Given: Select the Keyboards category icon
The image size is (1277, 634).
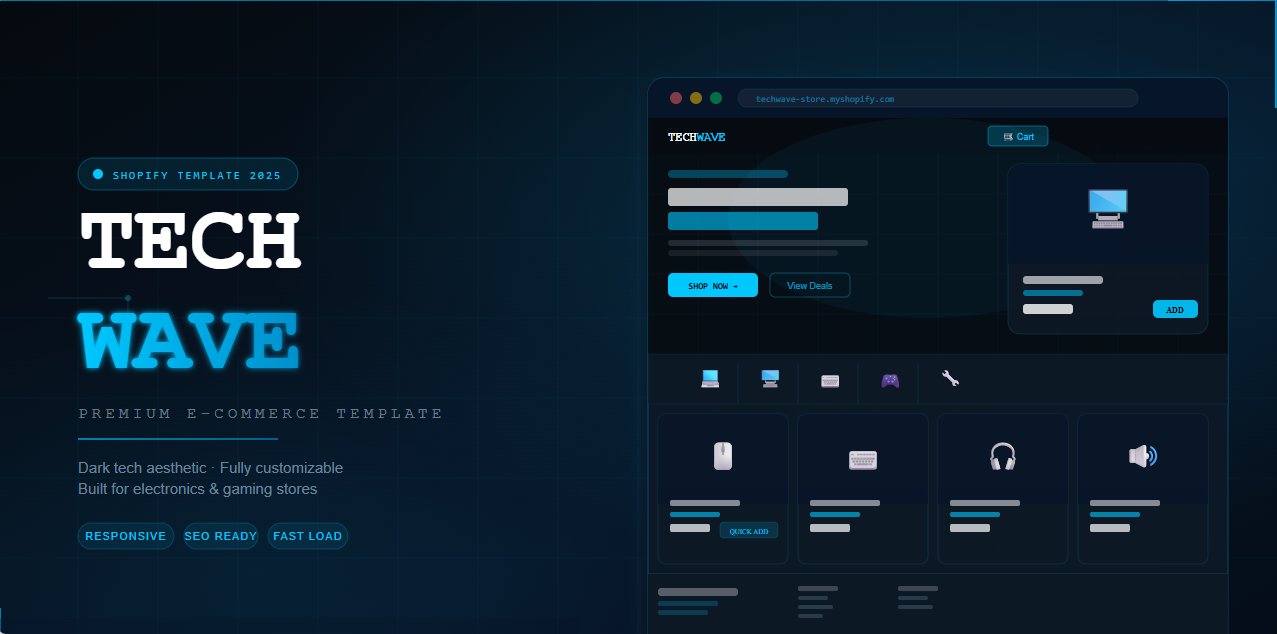Looking at the screenshot, I should click(x=829, y=380).
